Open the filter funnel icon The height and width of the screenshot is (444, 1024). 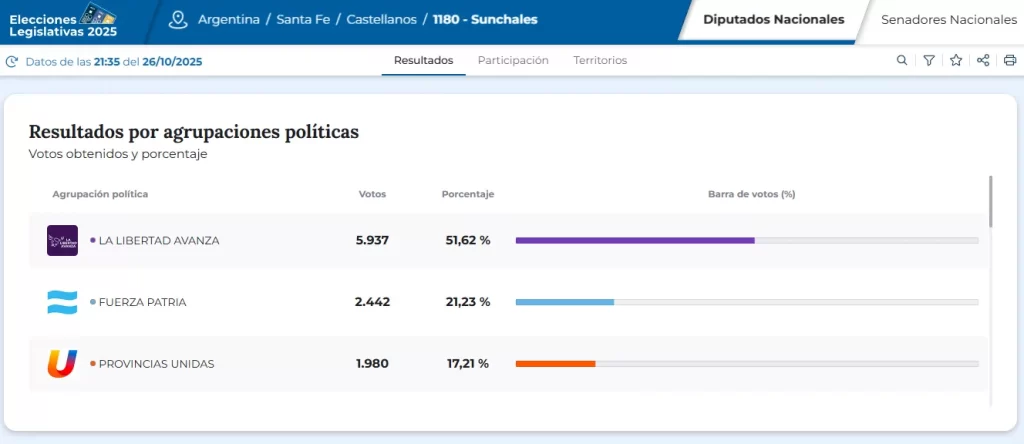click(x=929, y=61)
